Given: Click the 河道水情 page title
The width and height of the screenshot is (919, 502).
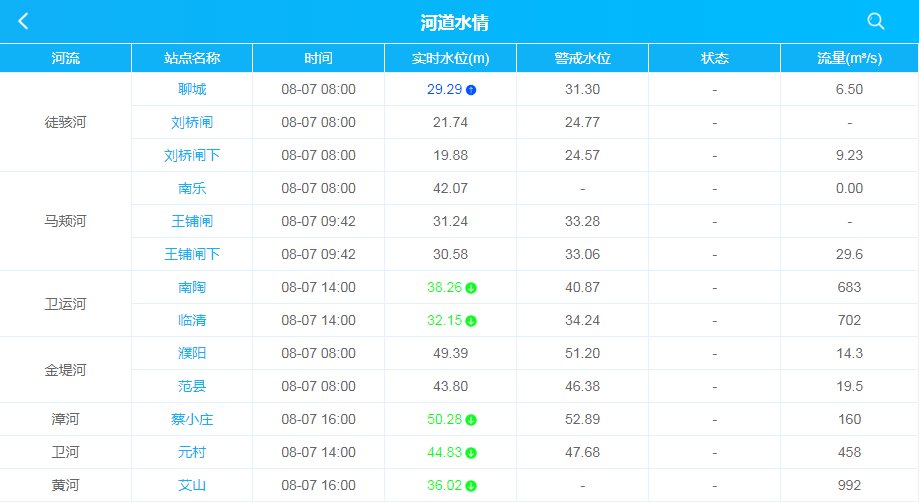Looking at the screenshot, I should 455,22.
